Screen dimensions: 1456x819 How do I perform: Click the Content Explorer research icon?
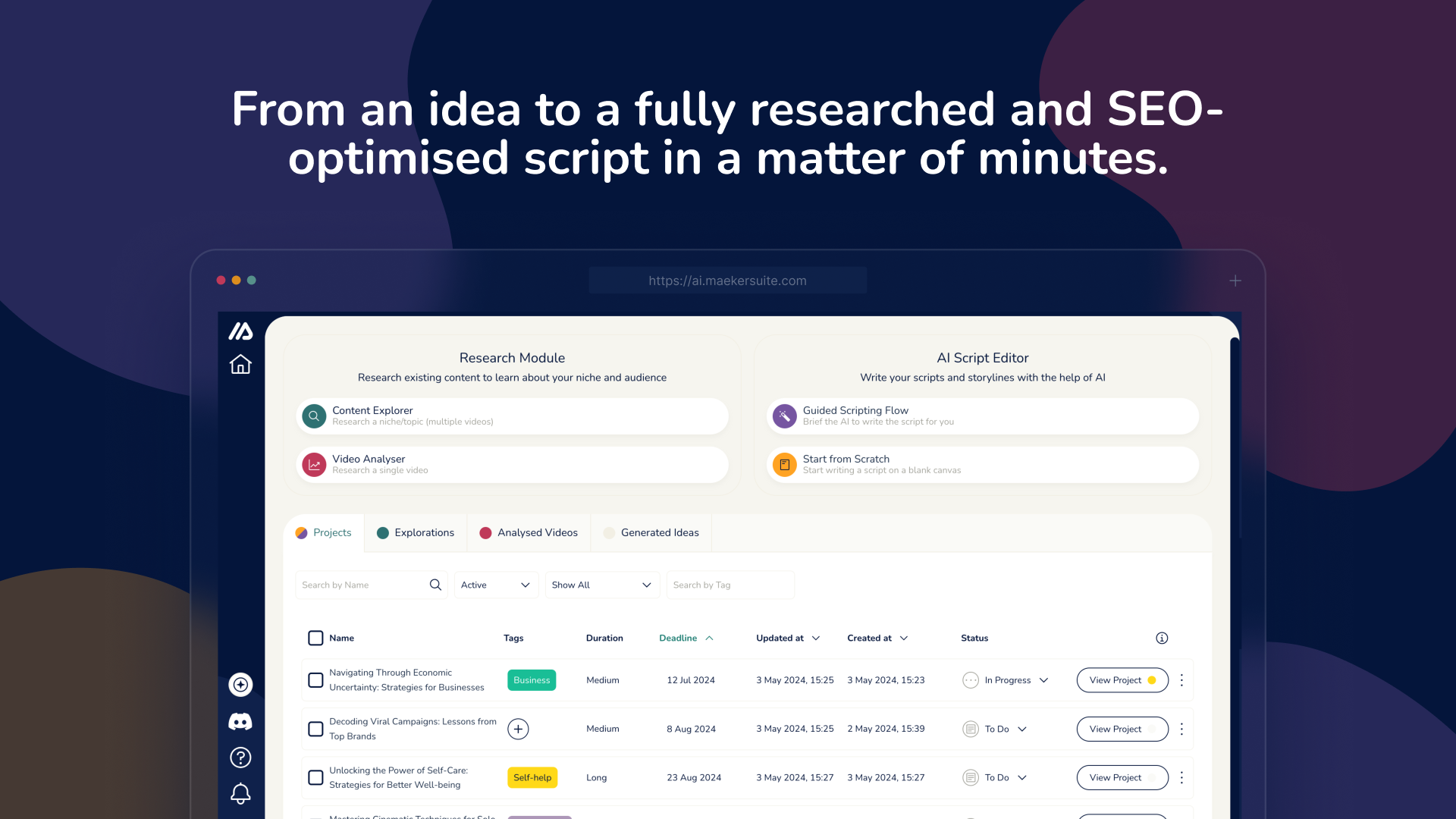314,415
